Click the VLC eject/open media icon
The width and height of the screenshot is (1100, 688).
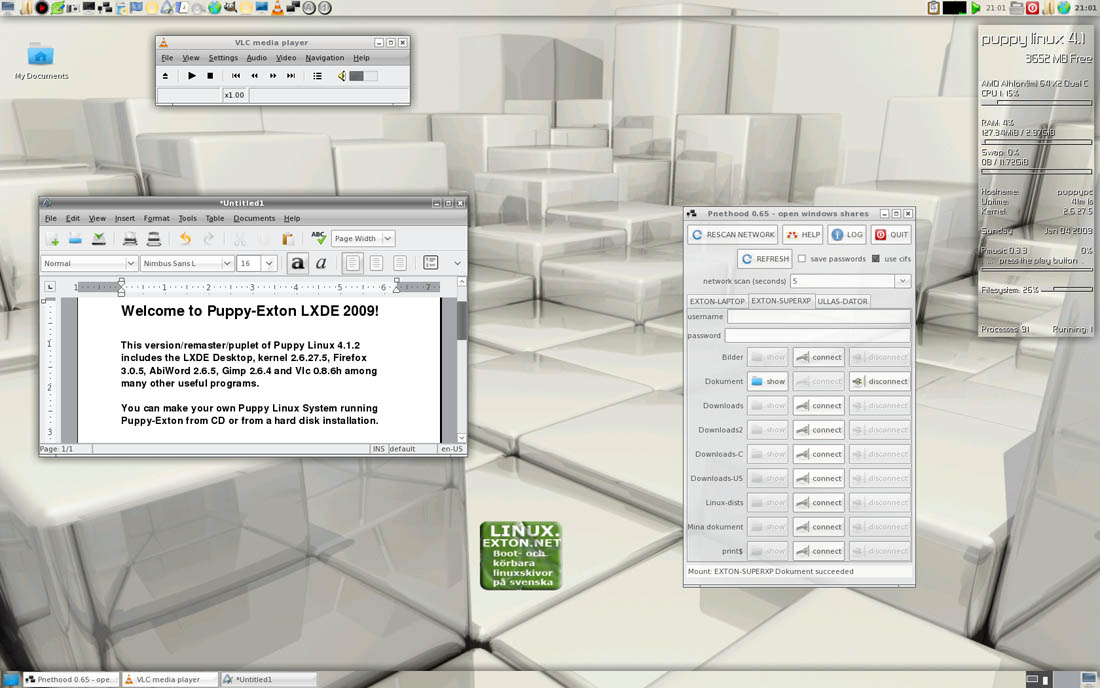pos(166,76)
